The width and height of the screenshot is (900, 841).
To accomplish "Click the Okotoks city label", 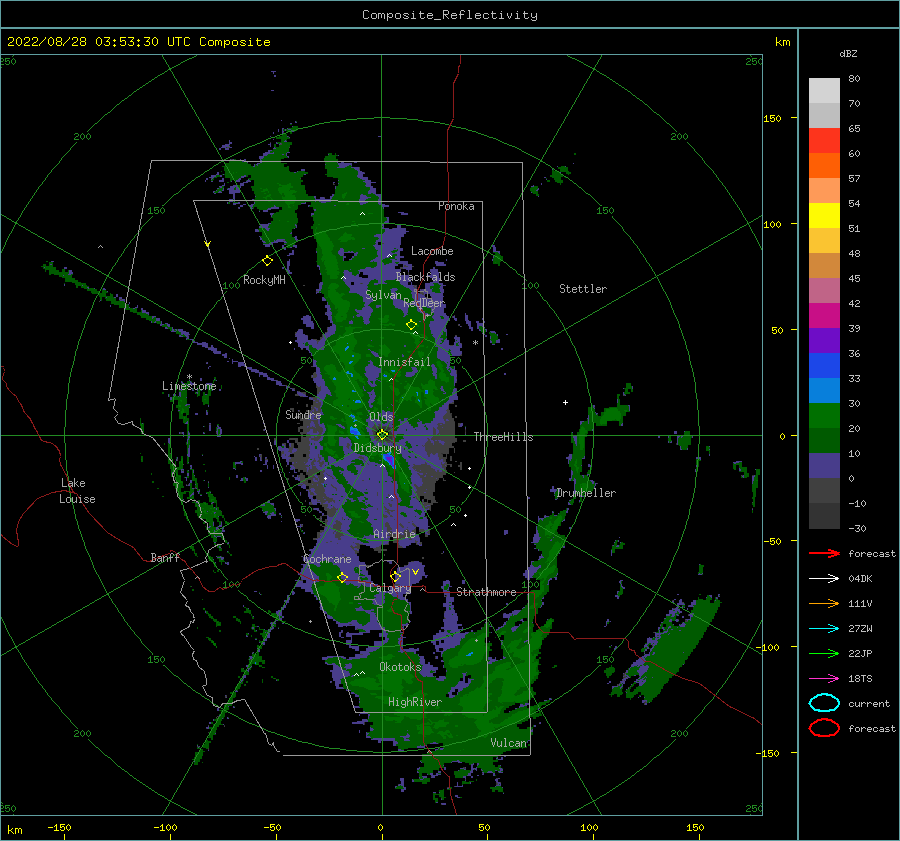I will coord(400,667).
